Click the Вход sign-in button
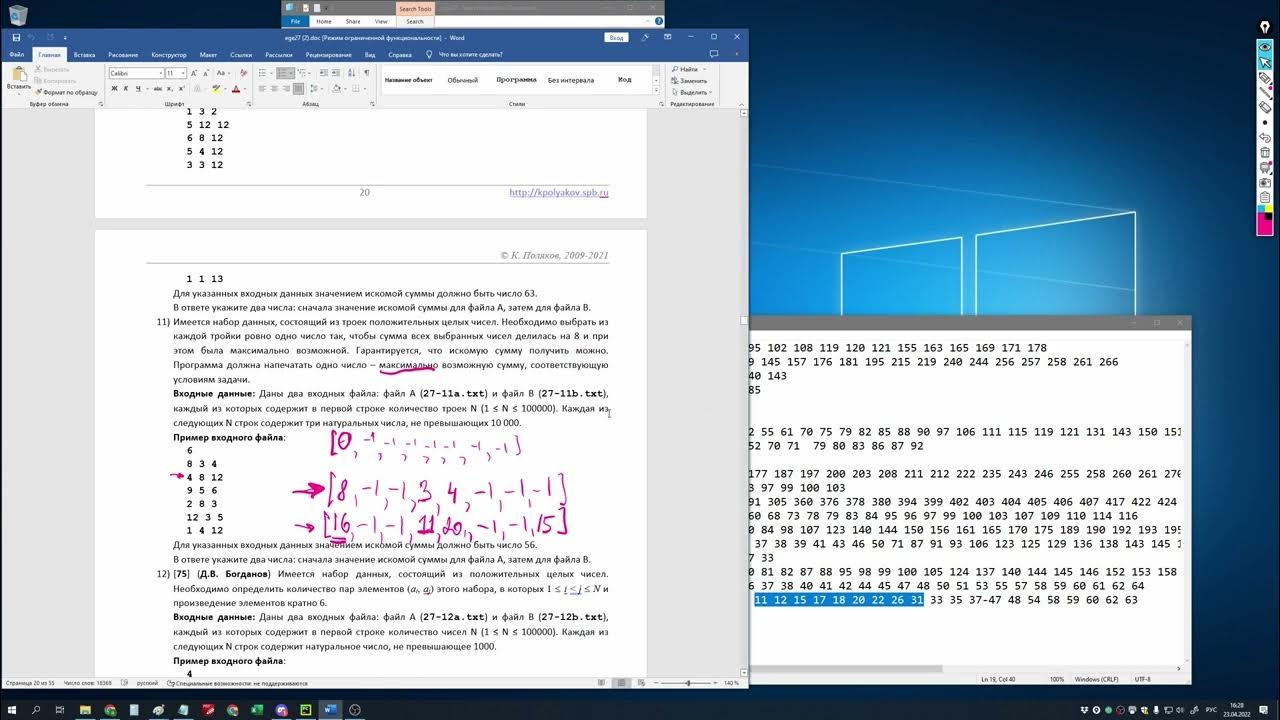Screen dimensions: 1280x720 [x=616, y=37]
